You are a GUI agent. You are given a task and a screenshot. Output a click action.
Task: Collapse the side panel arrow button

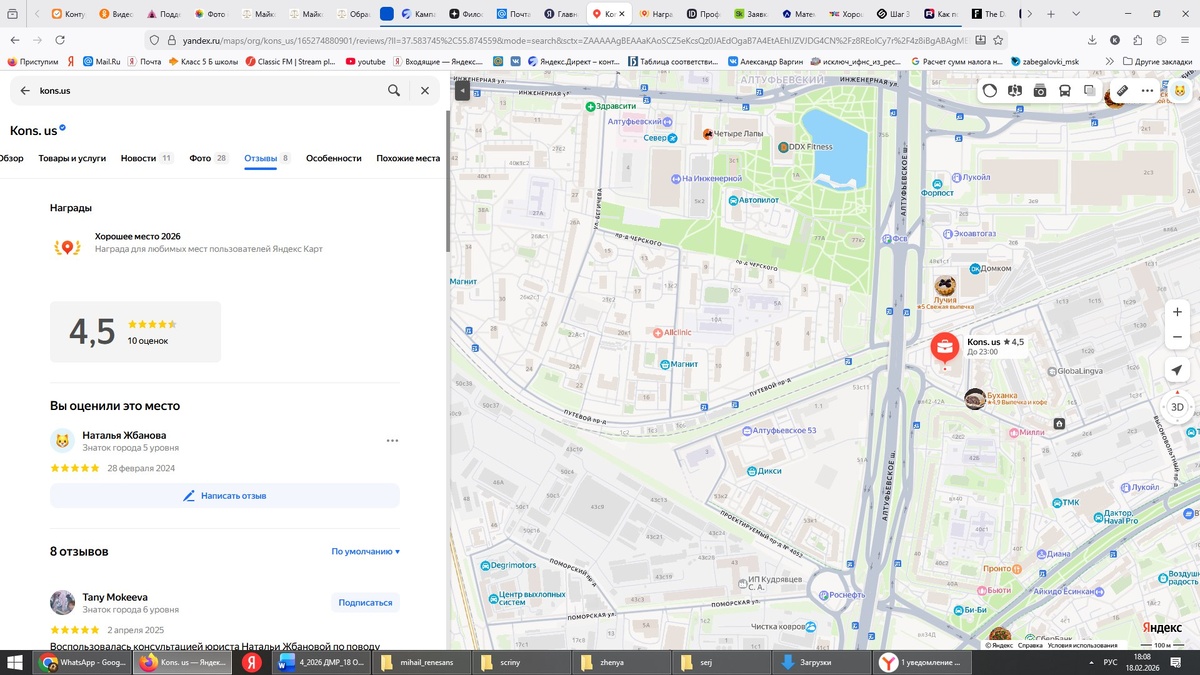click(461, 90)
